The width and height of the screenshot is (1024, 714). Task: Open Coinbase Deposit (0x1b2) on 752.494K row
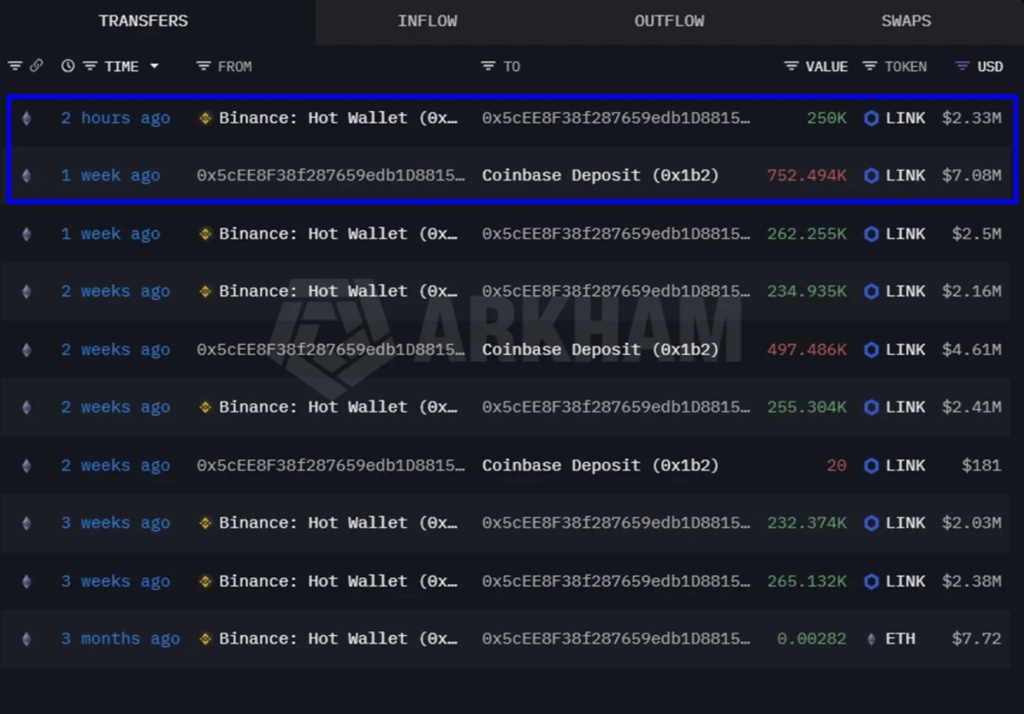pyautogui.click(x=600, y=176)
